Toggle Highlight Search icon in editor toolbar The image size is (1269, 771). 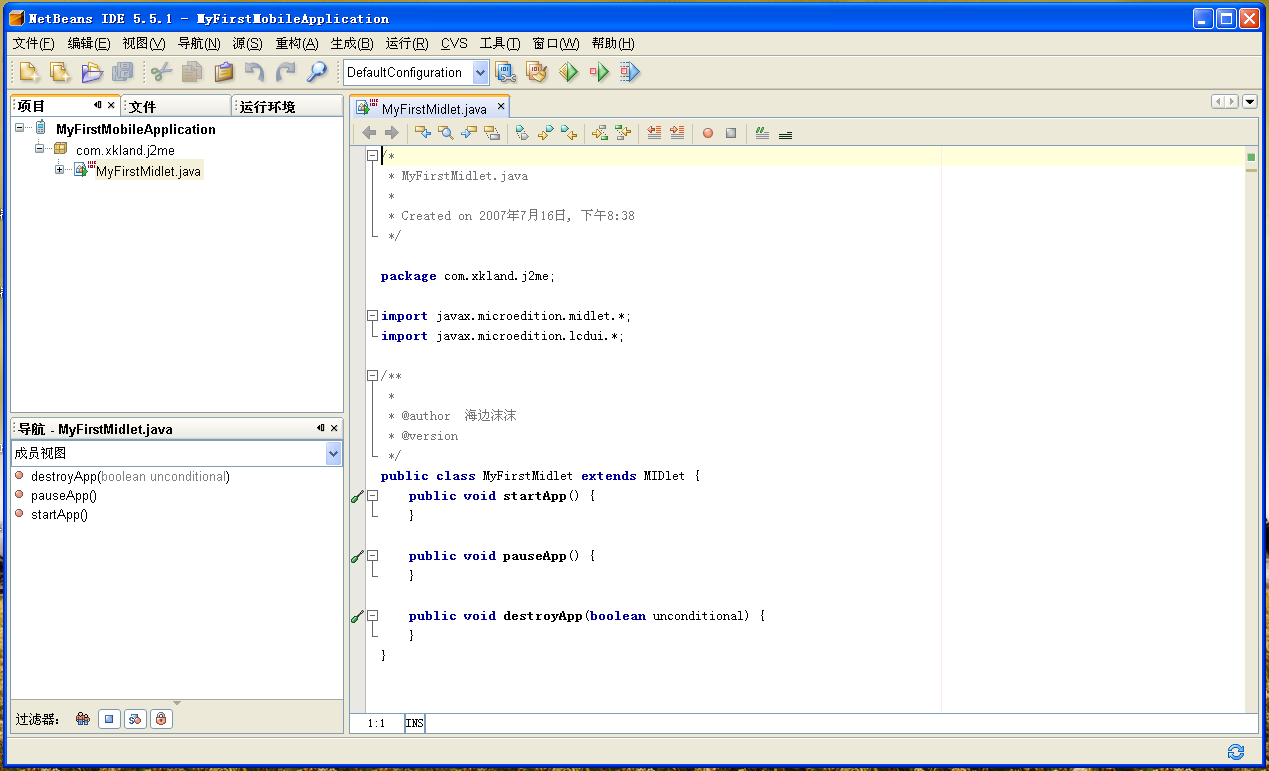[x=492, y=133]
